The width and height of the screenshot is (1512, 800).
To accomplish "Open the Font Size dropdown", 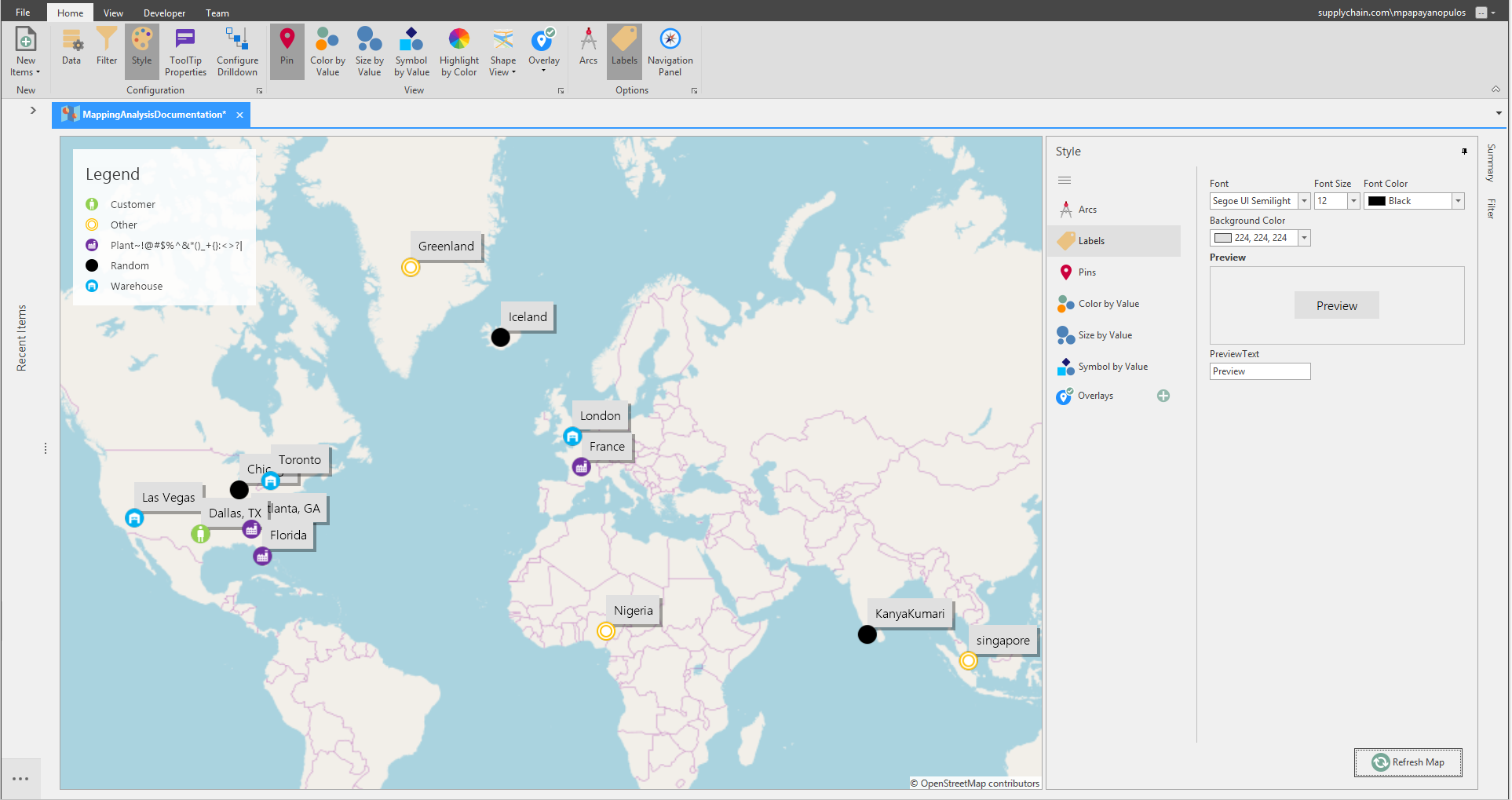I will (x=1353, y=201).
